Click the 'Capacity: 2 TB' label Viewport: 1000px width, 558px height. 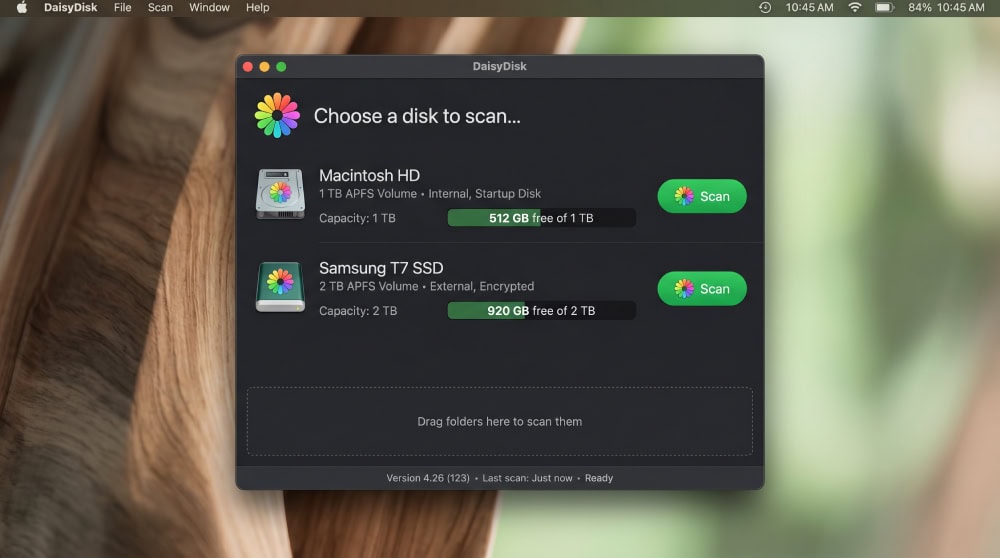(358, 311)
